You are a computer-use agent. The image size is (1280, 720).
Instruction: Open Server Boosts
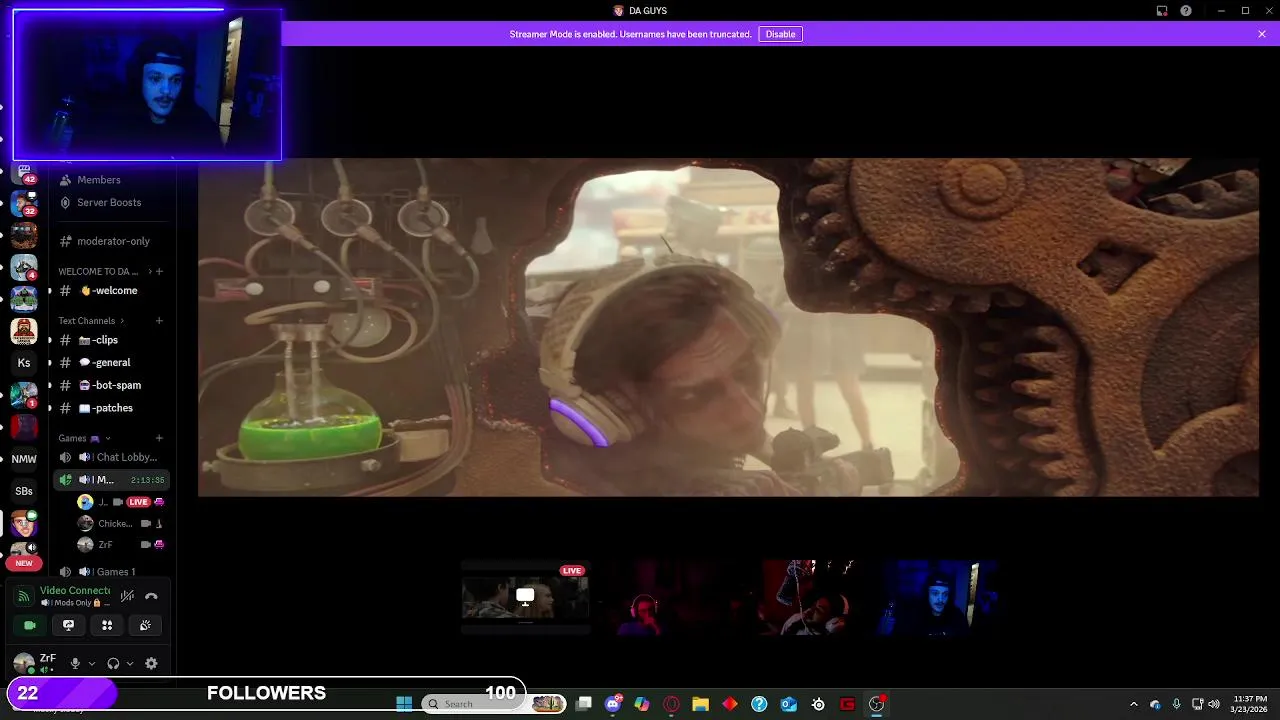coord(109,202)
